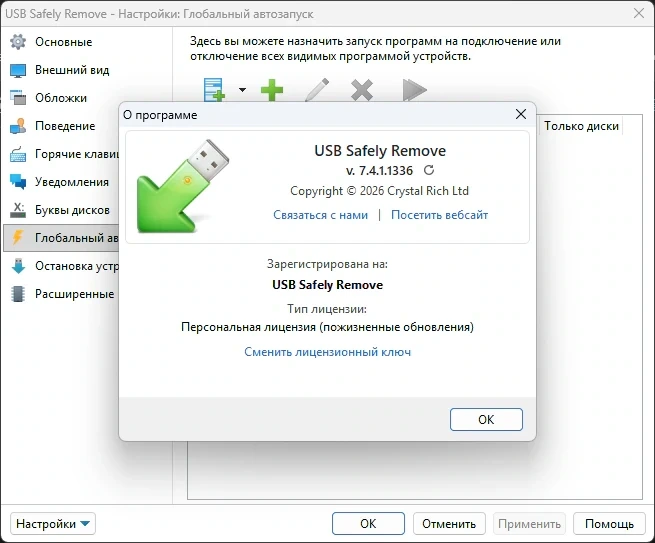Click the version text v. 7.4.1.1336
This screenshot has height=543, width=655.
pos(379,170)
